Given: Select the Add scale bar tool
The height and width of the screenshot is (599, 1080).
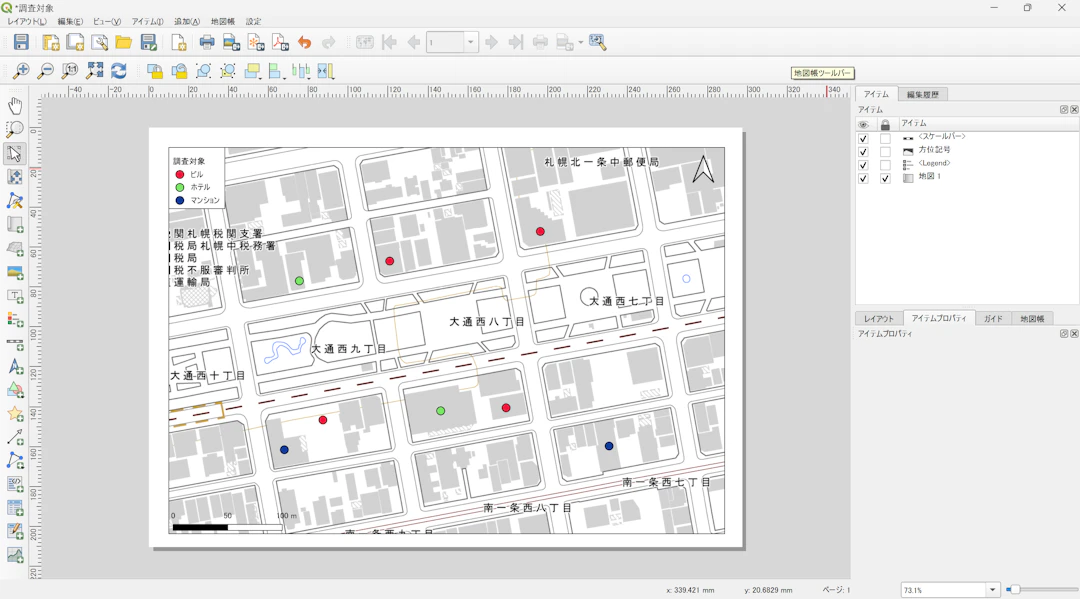Looking at the screenshot, I should point(14,344).
